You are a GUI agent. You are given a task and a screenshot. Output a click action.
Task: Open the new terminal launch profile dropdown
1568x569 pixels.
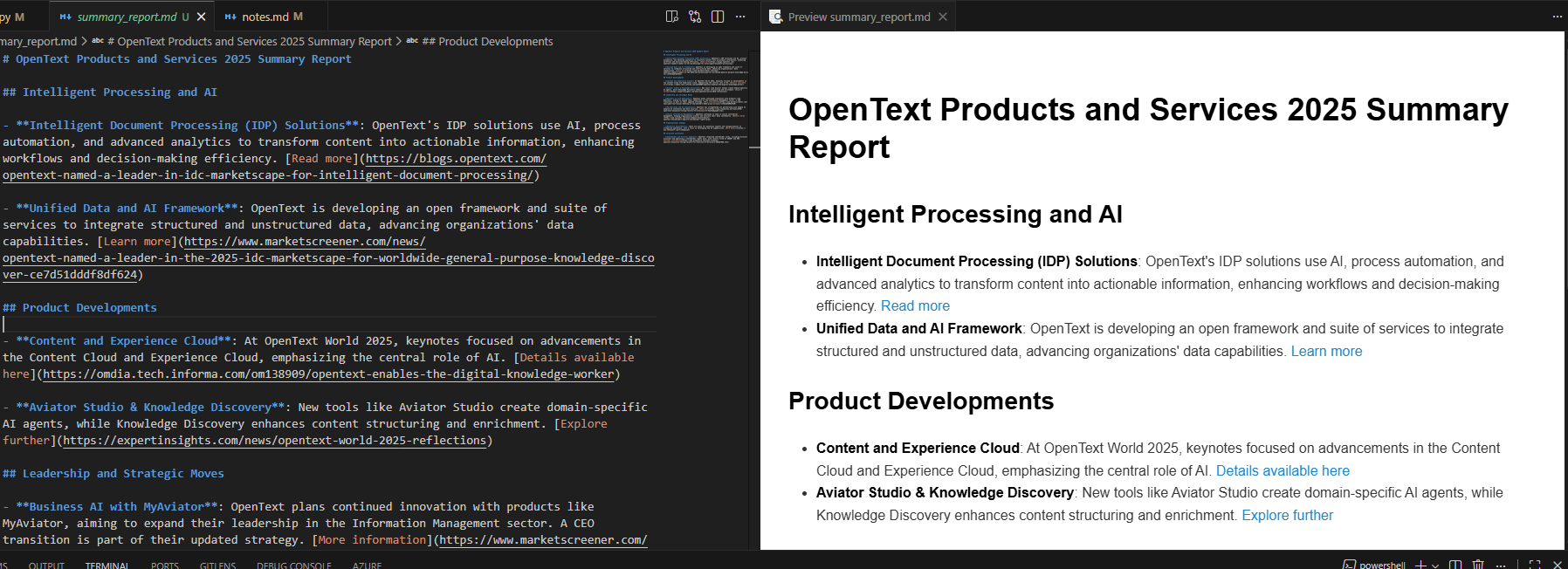[1435, 565]
